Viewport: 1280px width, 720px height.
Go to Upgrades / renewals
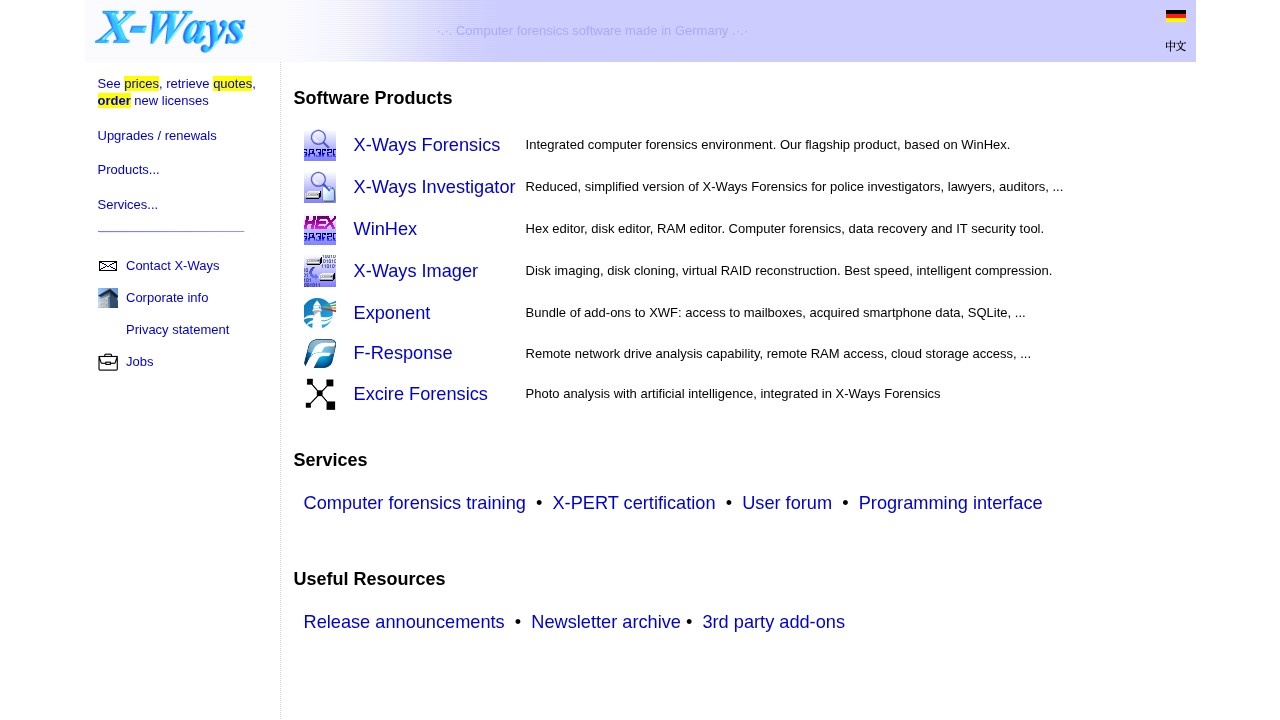point(157,136)
